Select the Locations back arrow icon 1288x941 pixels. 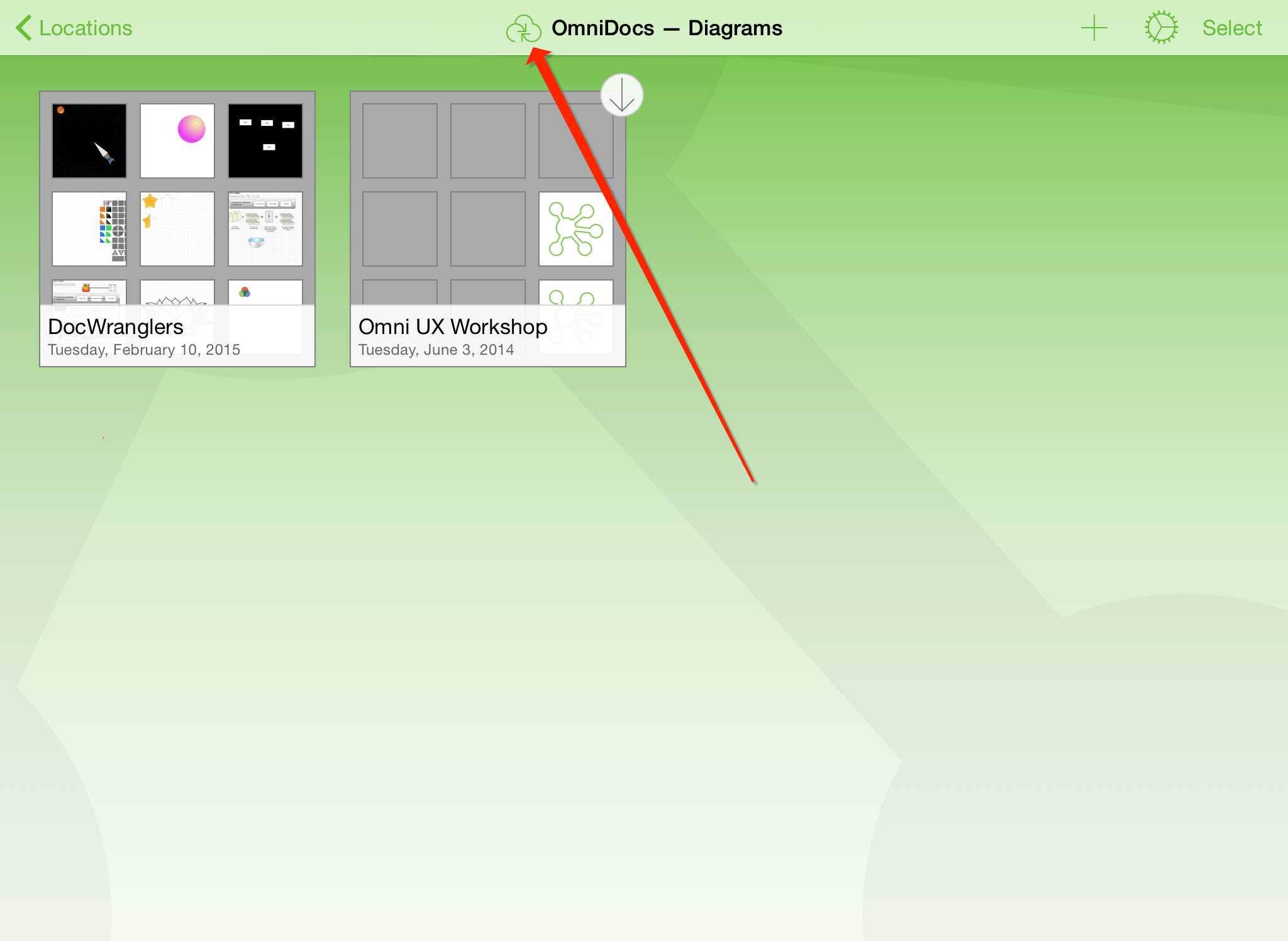click(22, 27)
